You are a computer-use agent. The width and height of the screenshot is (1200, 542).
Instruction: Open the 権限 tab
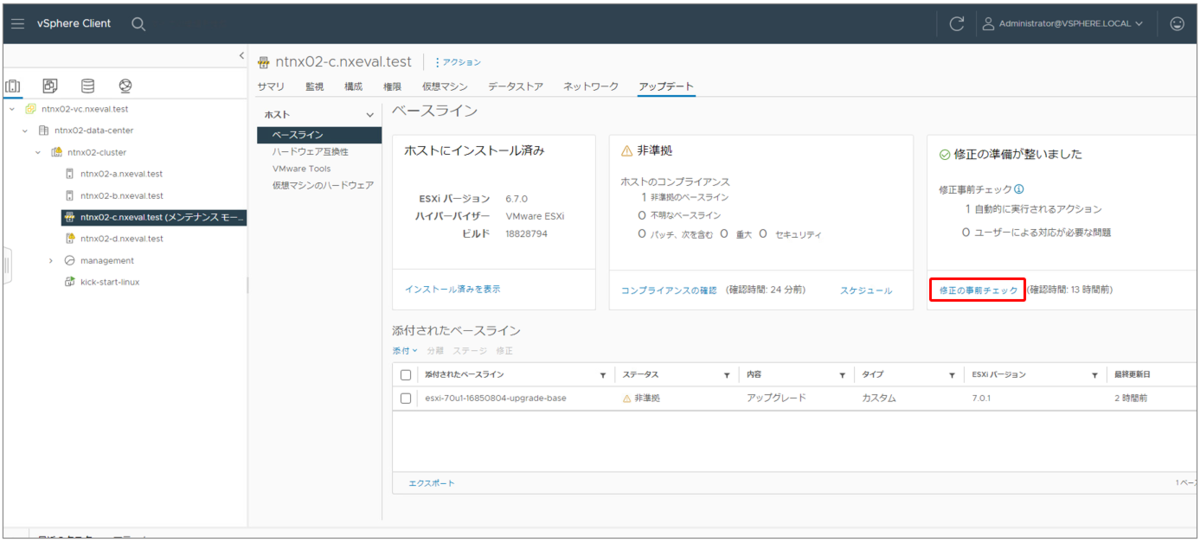[392, 87]
